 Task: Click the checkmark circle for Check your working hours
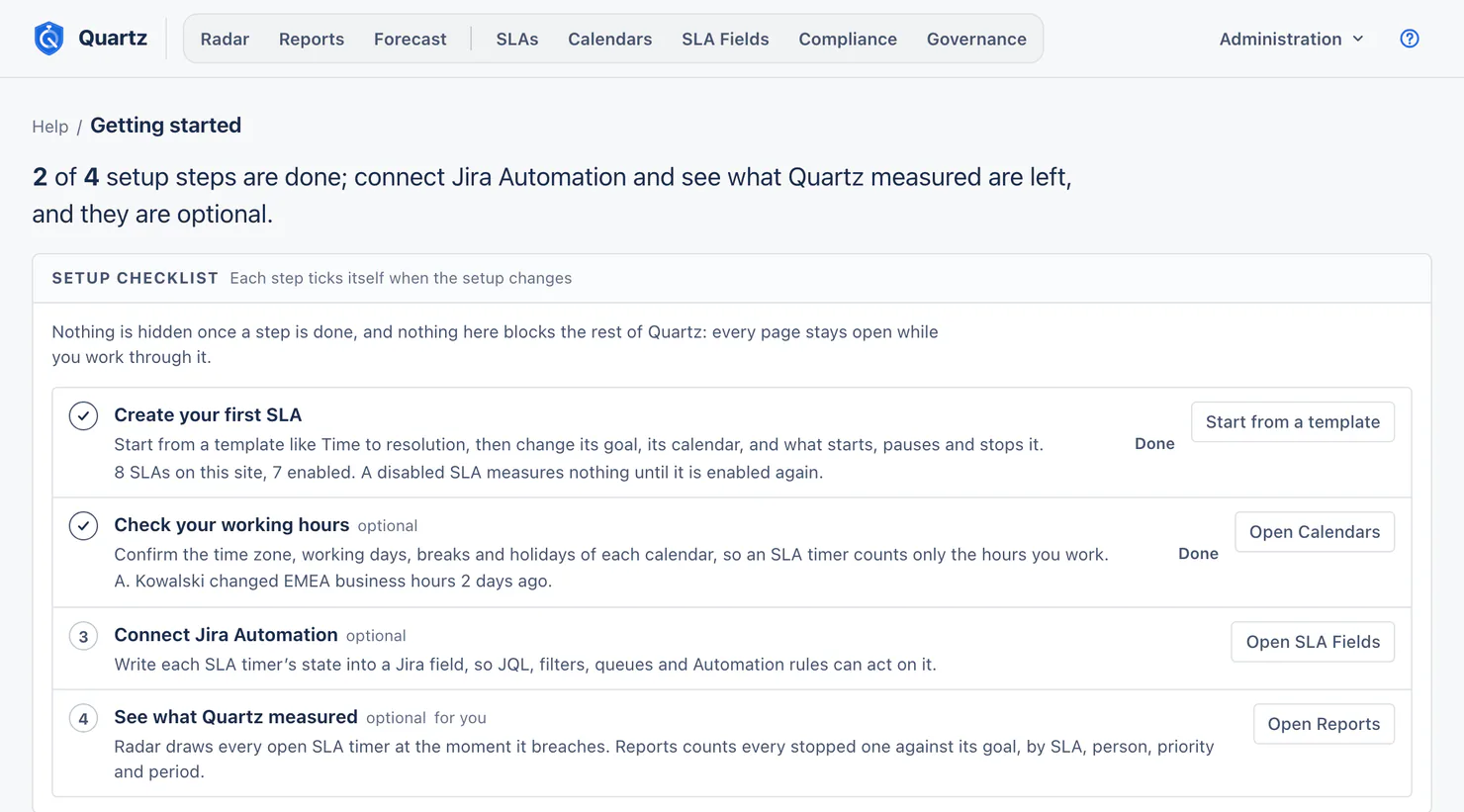83,525
